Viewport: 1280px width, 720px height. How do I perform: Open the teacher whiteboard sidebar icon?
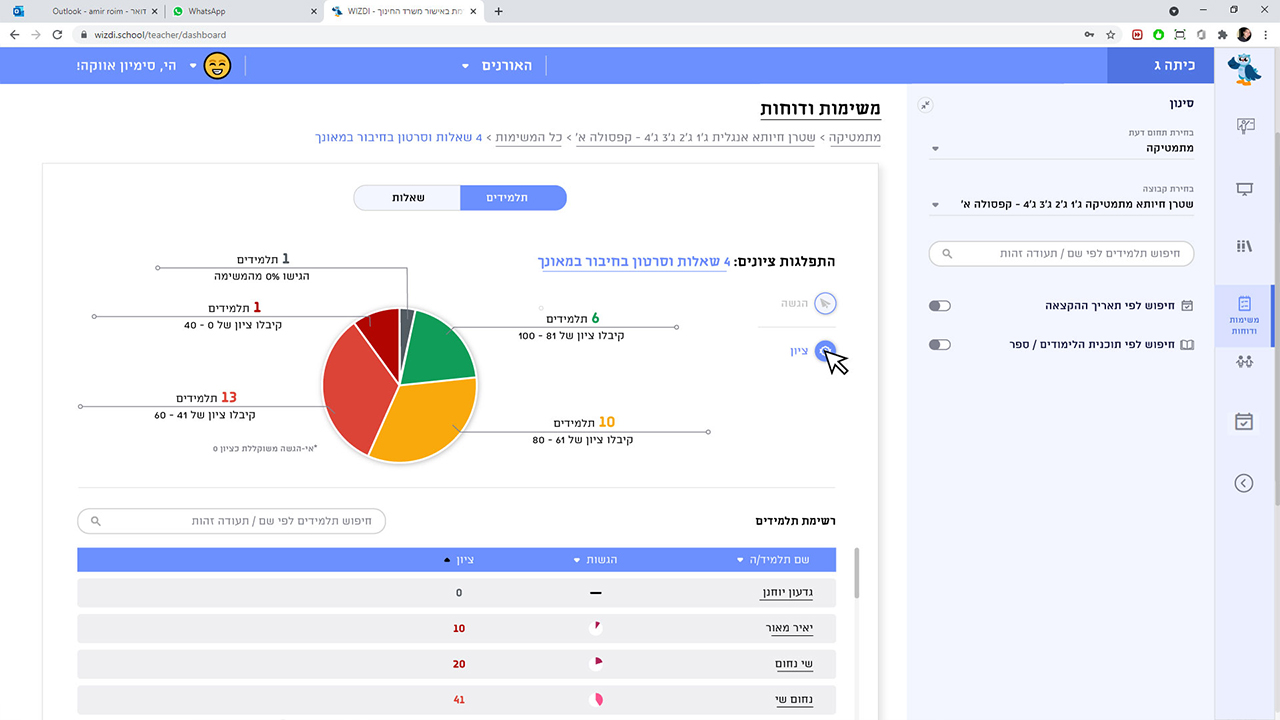point(1244,126)
